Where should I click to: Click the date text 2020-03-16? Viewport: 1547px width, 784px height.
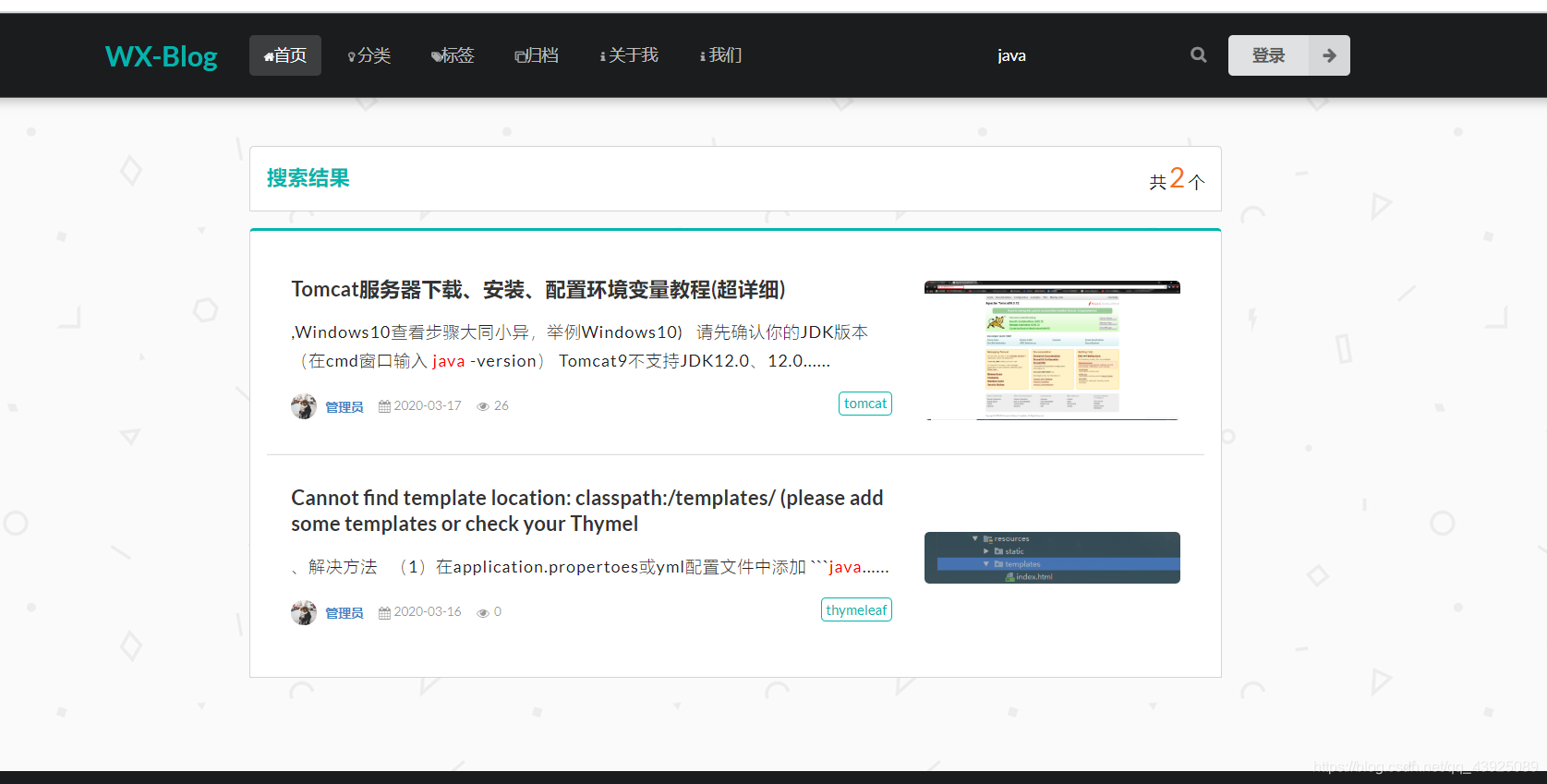point(428,611)
